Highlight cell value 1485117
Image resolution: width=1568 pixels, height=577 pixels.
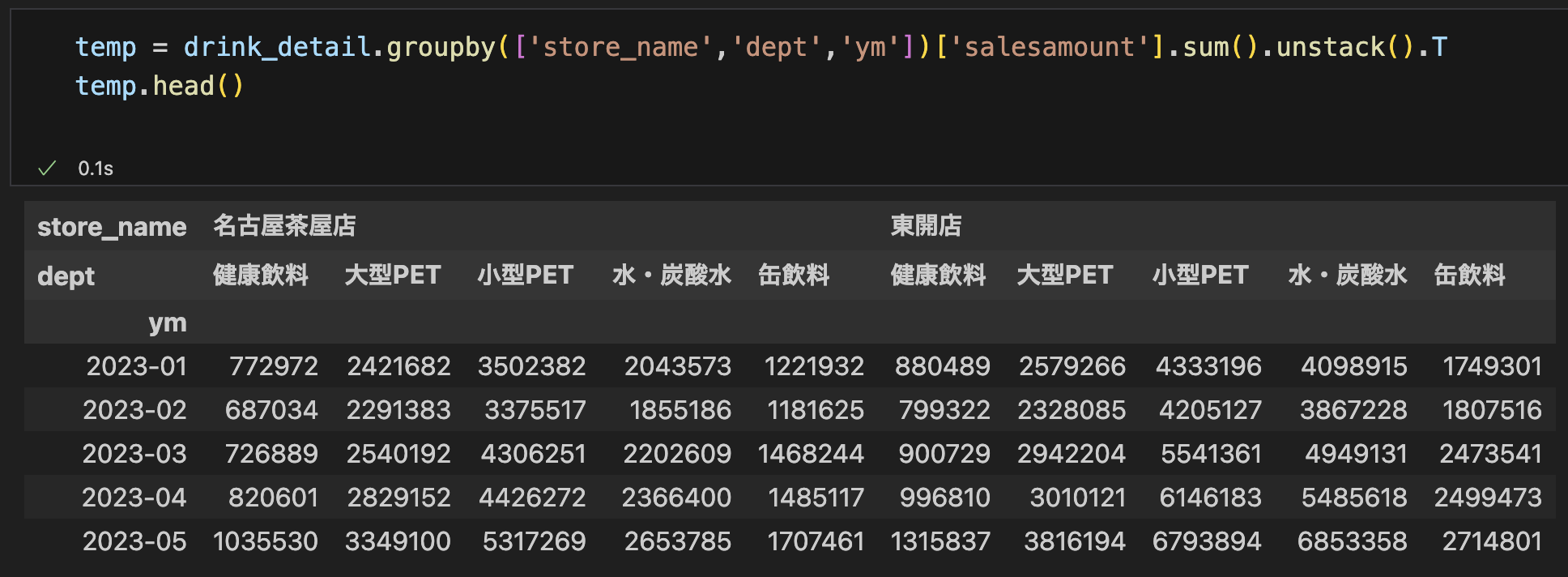point(816,498)
